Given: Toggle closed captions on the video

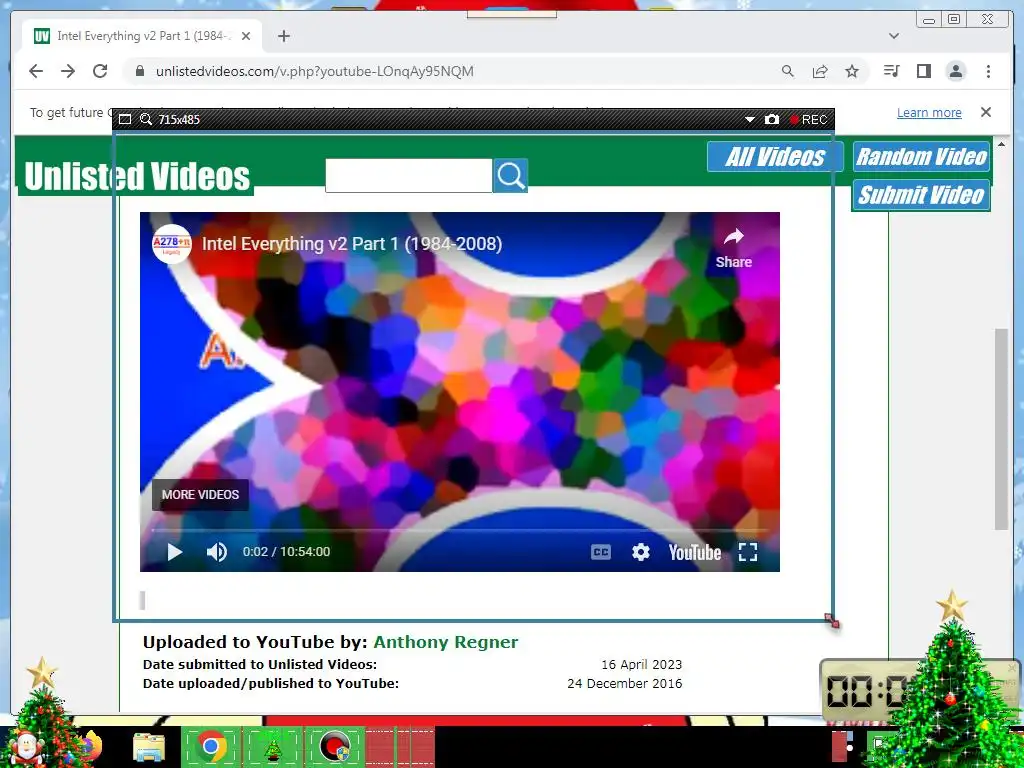Looking at the screenshot, I should [601, 552].
